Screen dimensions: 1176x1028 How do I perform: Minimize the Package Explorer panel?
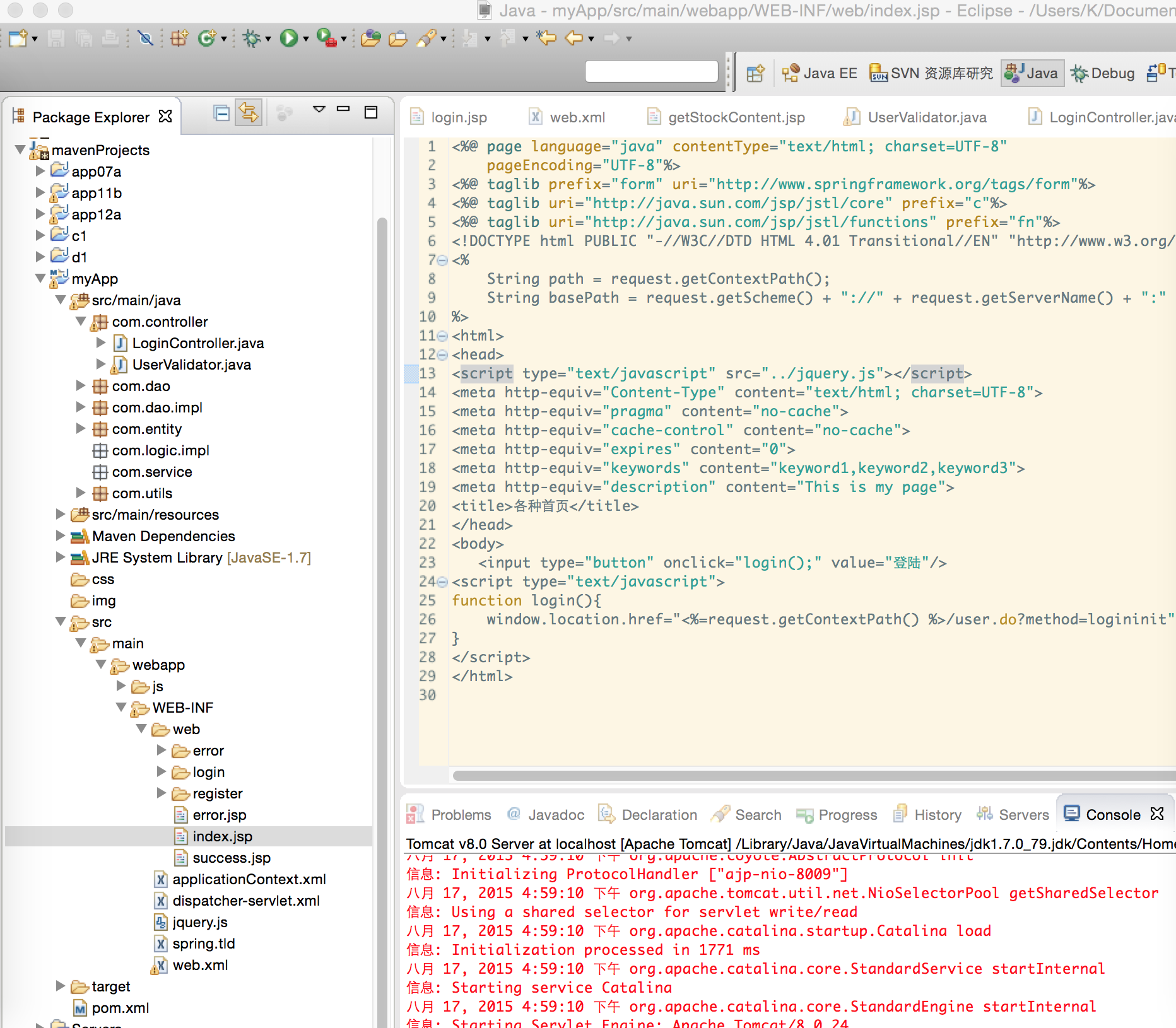click(343, 110)
